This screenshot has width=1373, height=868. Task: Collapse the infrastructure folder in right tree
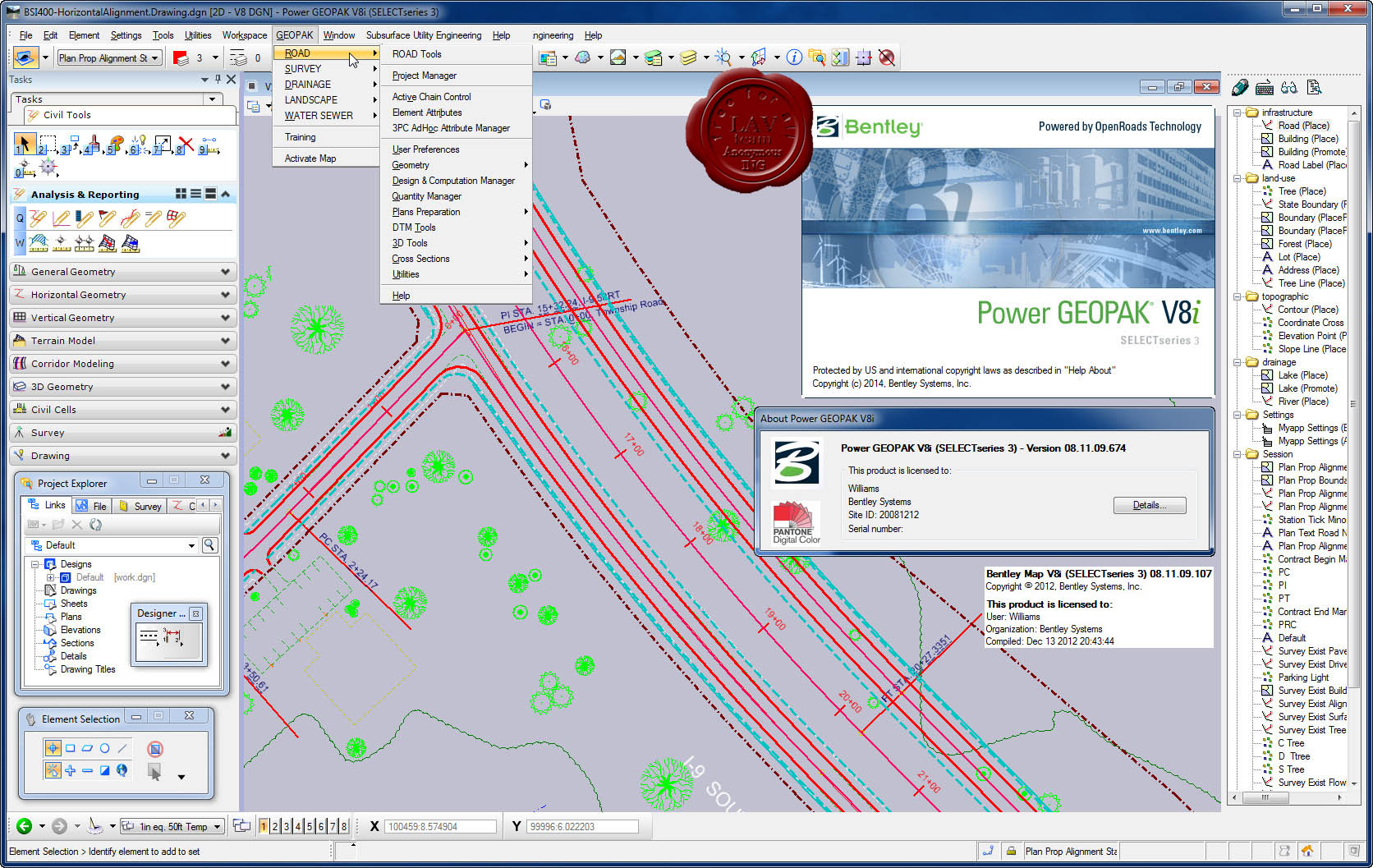pyautogui.click(x=1238, y=113)
